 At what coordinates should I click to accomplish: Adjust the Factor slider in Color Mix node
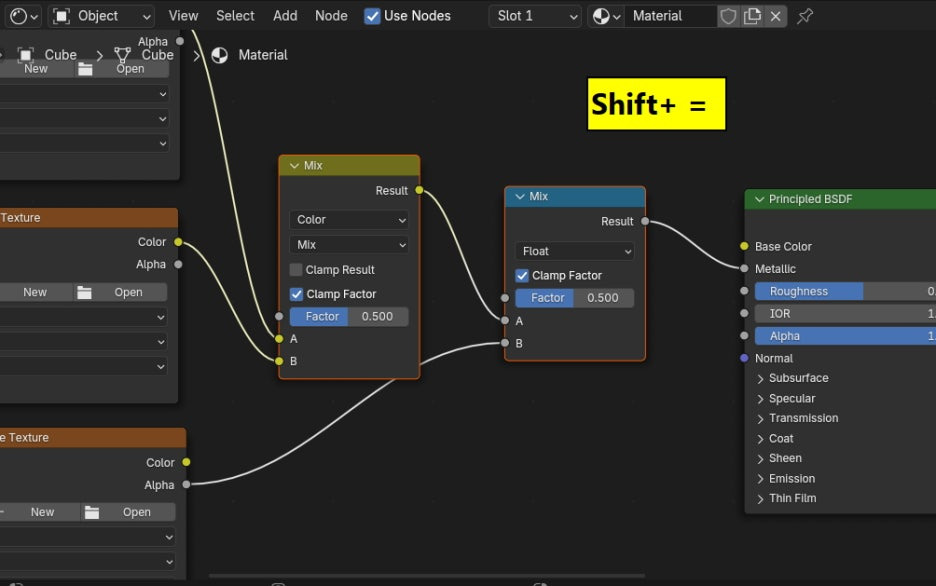349,316
